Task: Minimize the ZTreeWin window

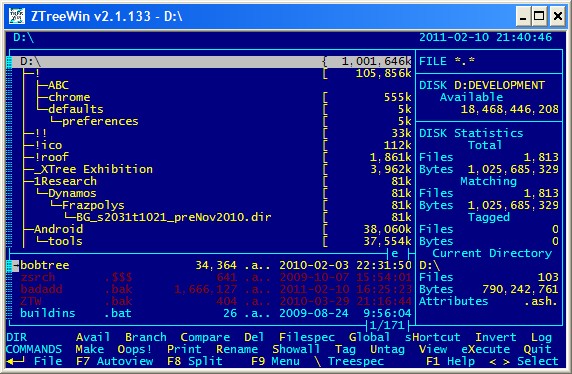Action: [523, 16]
